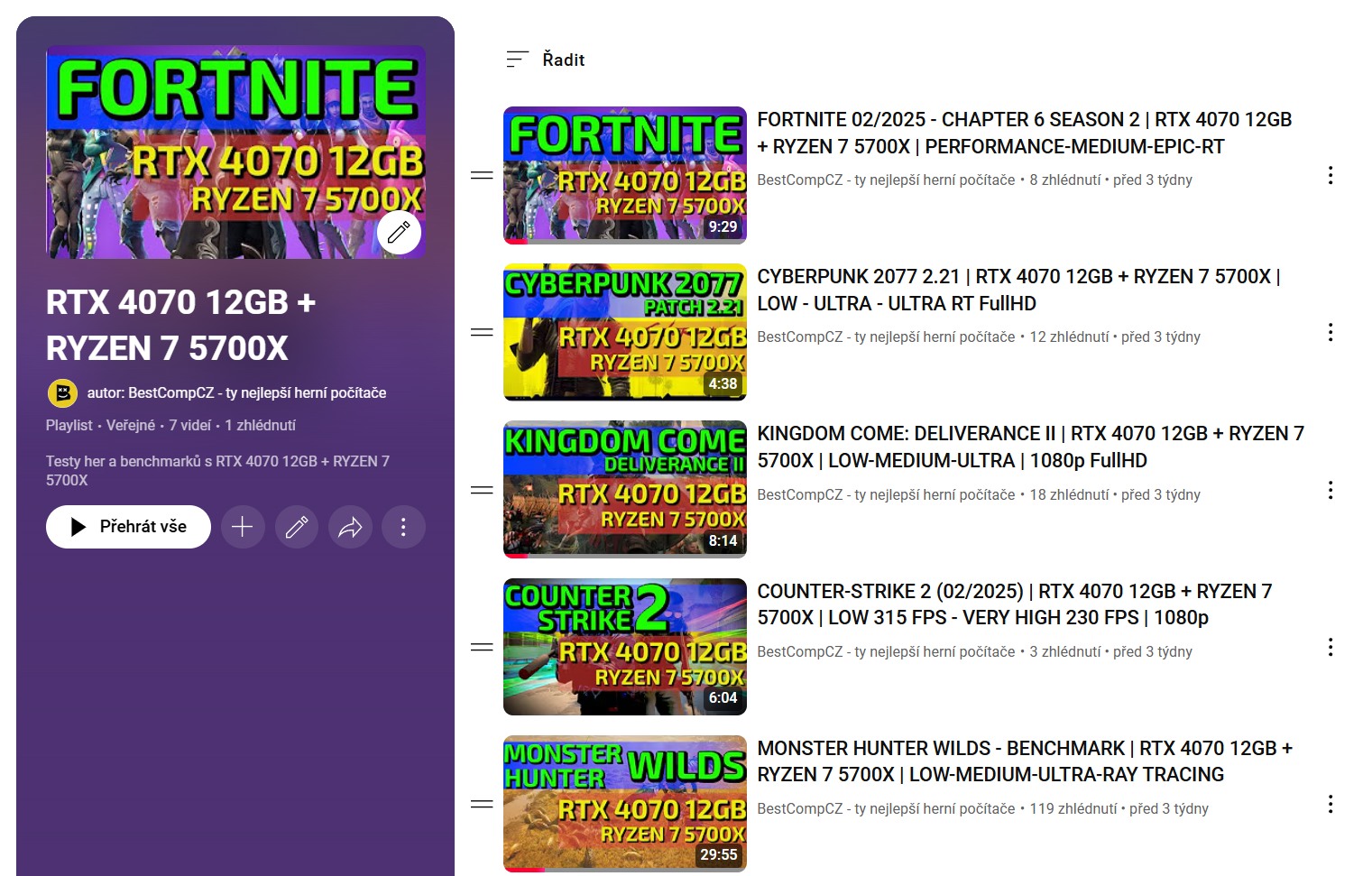Viewport: 1372px width, 876px height.
Task: Click the 29:55 duration badge
Action: 719,854
